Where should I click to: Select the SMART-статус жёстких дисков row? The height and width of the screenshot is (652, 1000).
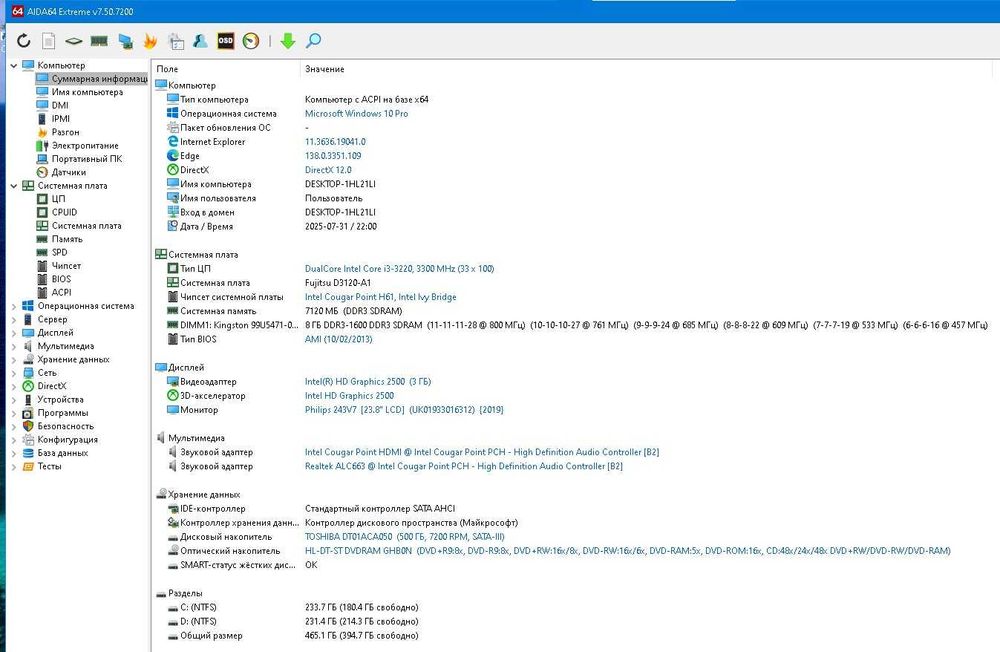[x=242, y=565]
